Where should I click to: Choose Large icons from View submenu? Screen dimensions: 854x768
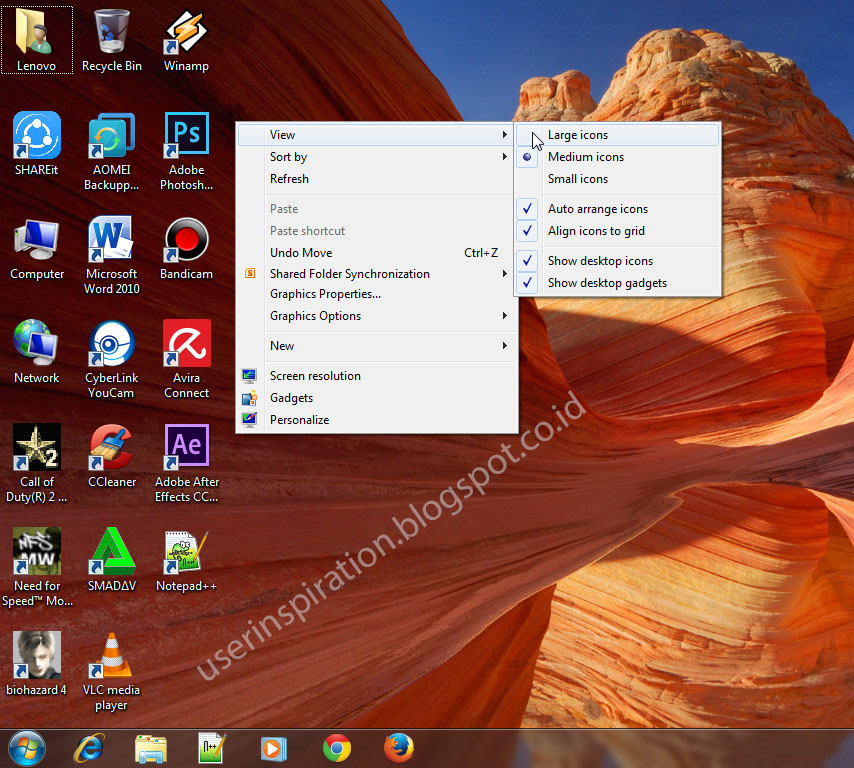pos(578,134)
